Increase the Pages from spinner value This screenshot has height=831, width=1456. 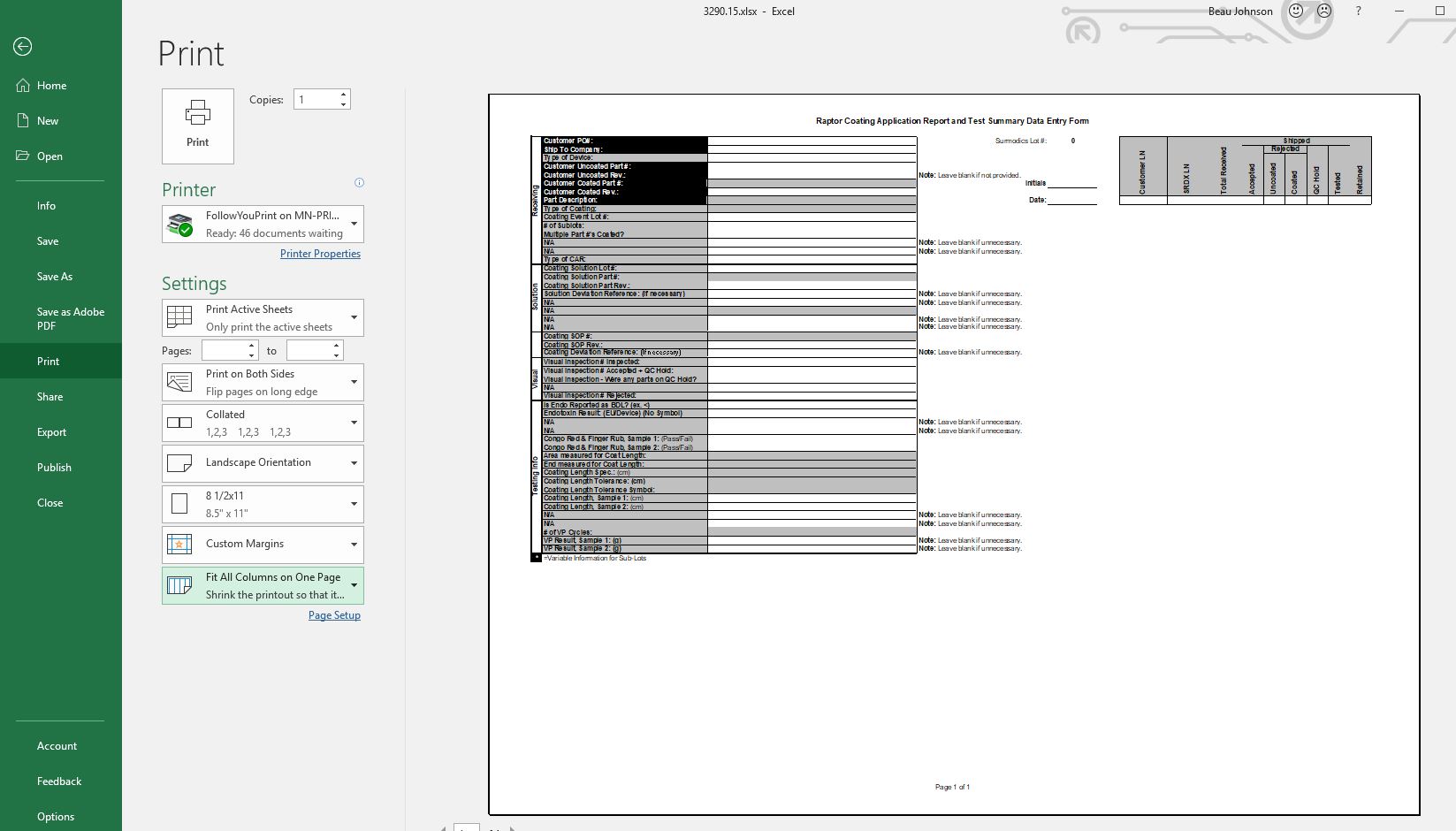[x=251, y=346]
